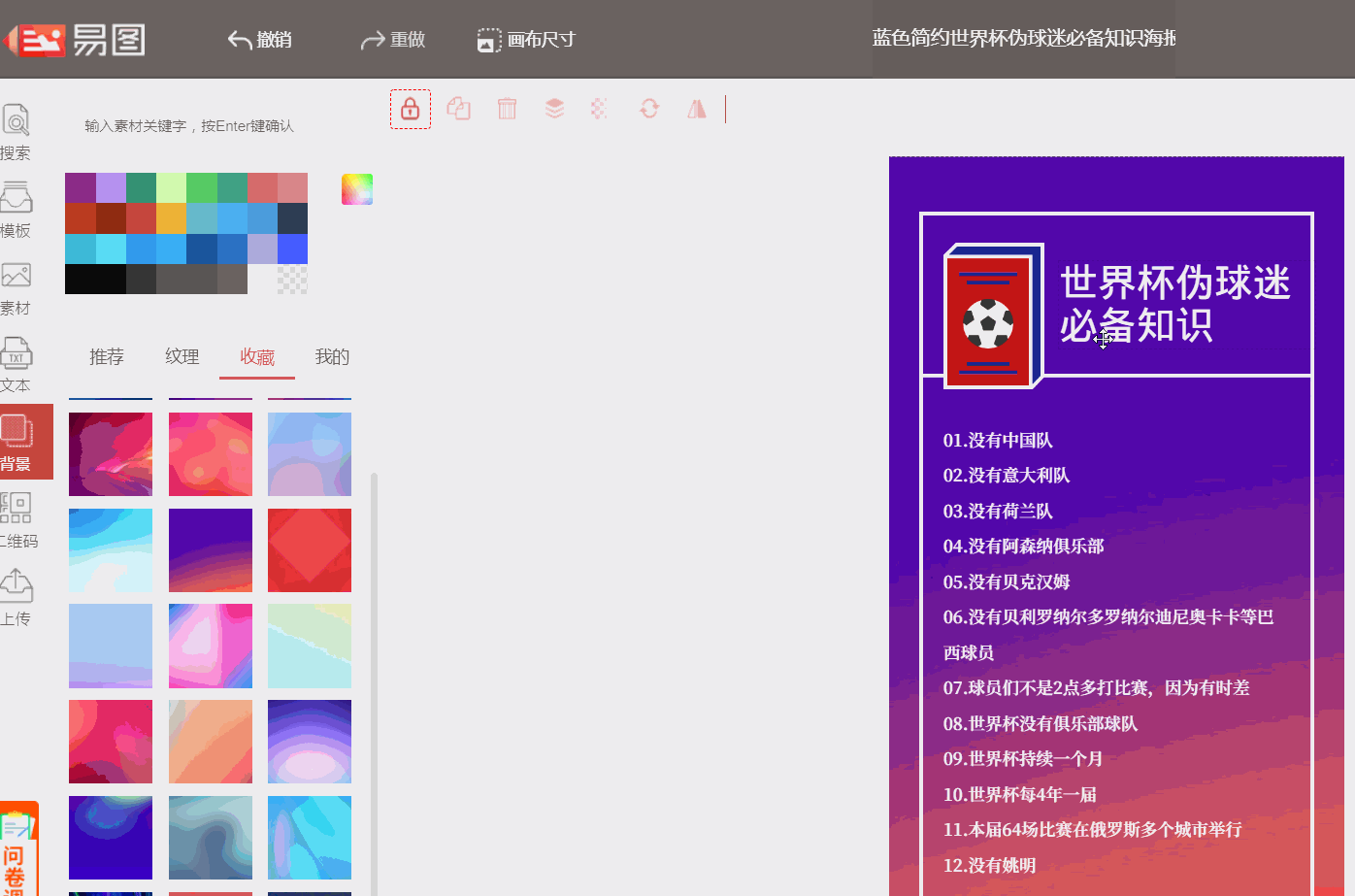This screenshot has width=1355, height=896.
Task: Open the 二维码 QR code panel
Action: 17,508
